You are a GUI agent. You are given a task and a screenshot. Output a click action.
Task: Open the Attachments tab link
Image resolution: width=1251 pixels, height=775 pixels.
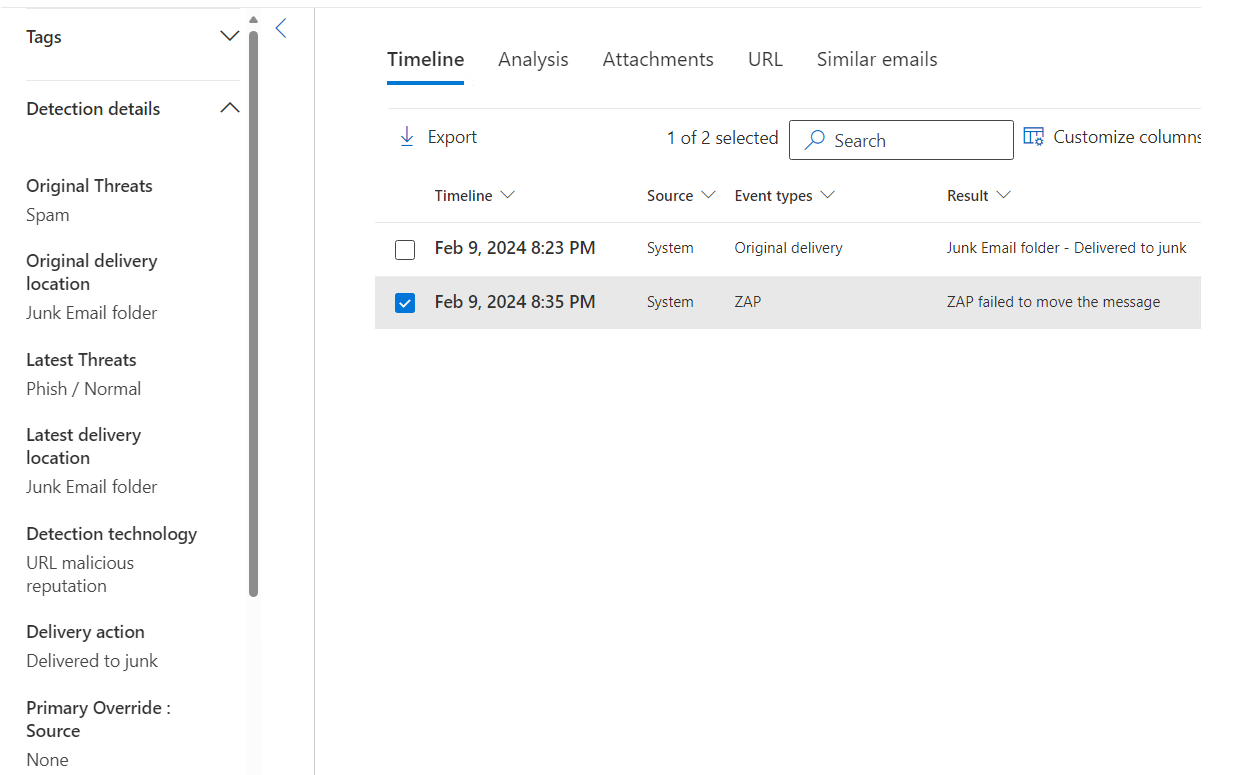tap(658, 59)
